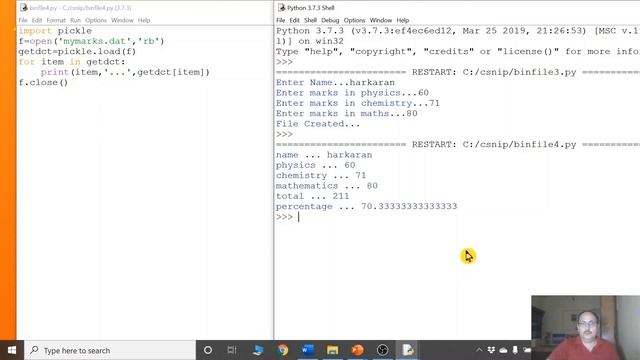Click the getdct=pickle.load(f) code line
Viewport: 640px width, 360px height.
click(x=77, y=51)
